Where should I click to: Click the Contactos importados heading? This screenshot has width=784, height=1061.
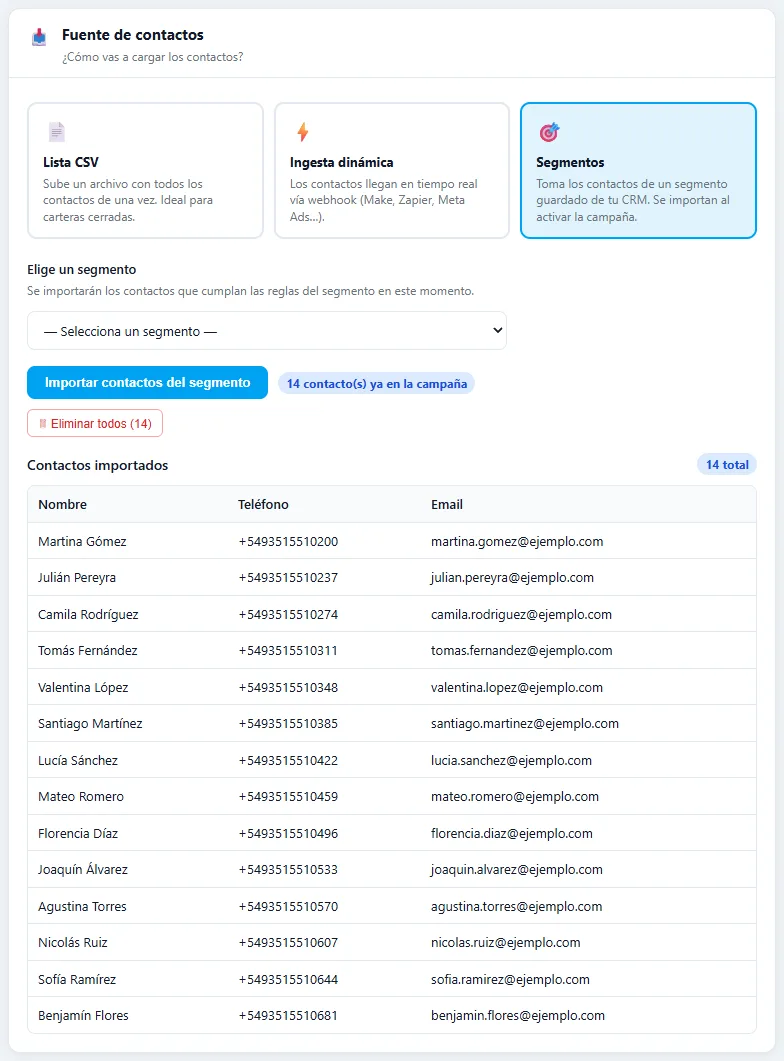click(x=97, y=465)
